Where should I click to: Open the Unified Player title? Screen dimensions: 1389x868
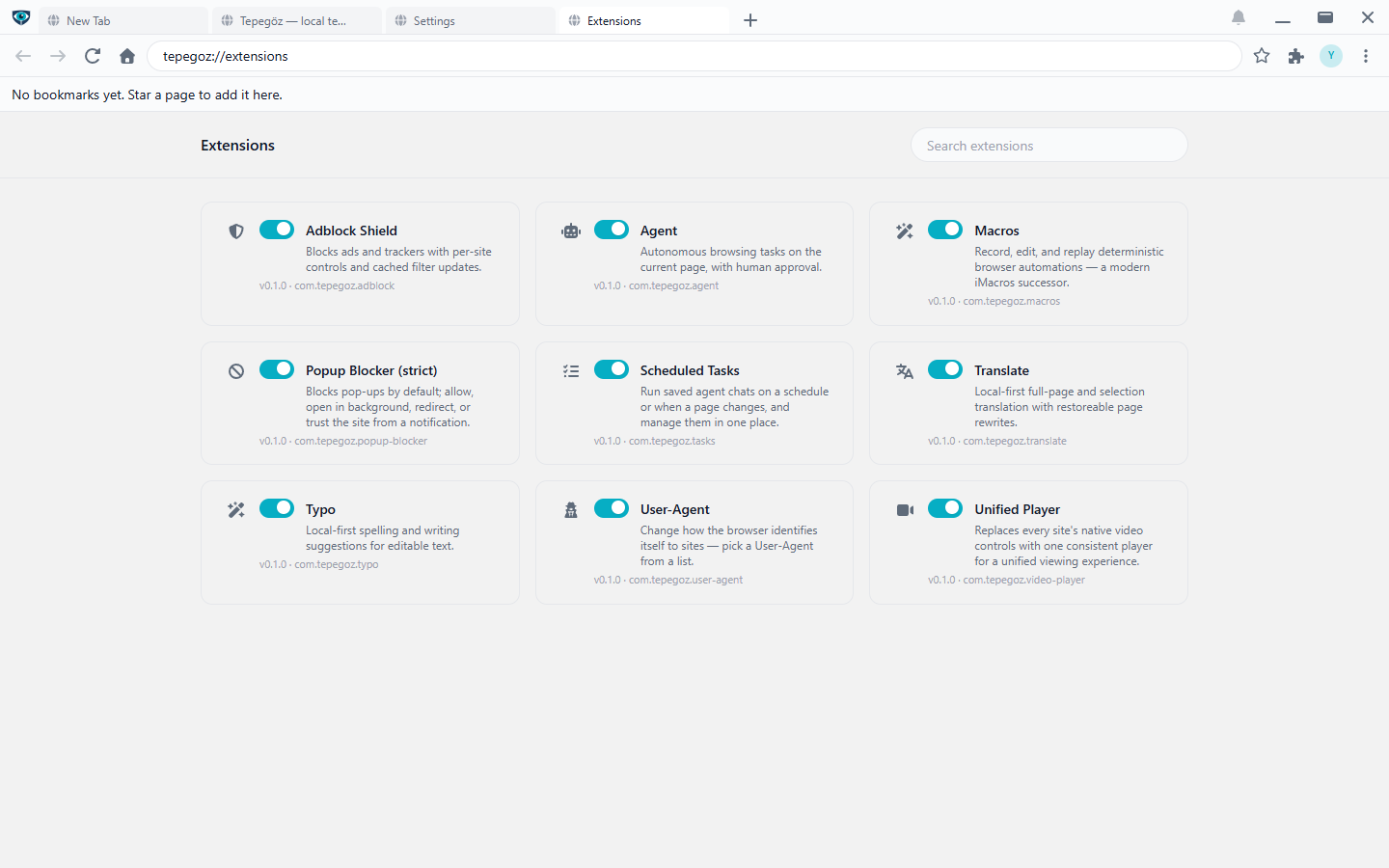[1017, 509]
